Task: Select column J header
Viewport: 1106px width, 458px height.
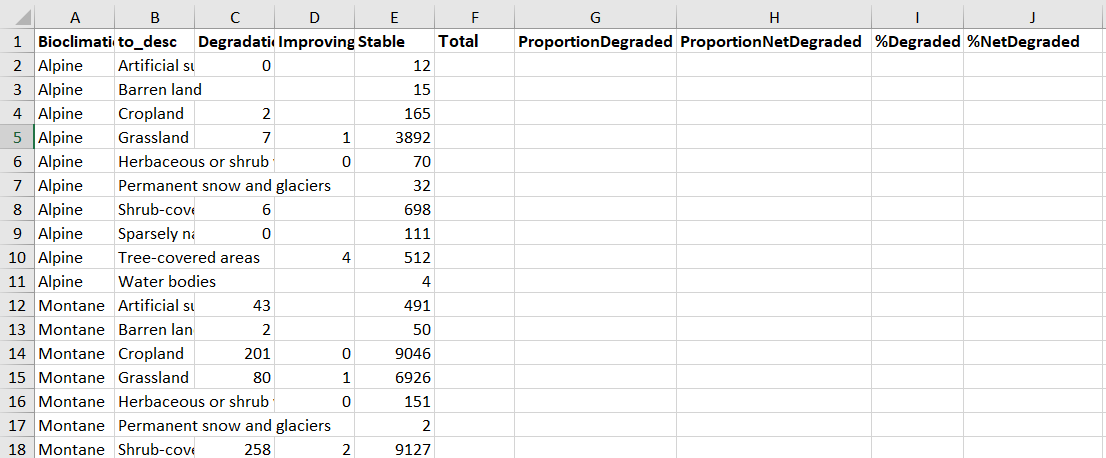Action: tap(1034, 15)
